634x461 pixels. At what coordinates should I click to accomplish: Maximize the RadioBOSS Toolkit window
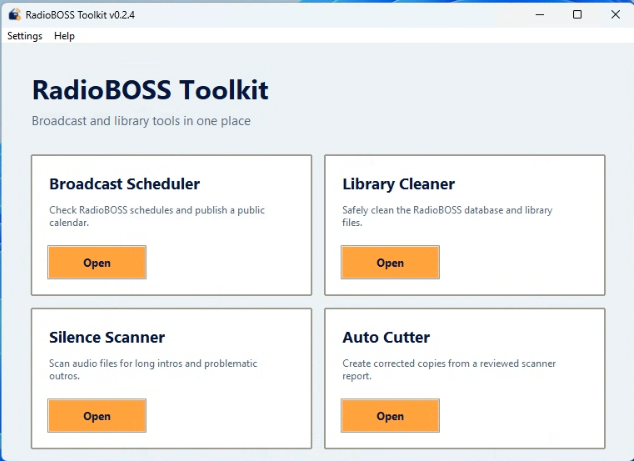tap(577, 15)
